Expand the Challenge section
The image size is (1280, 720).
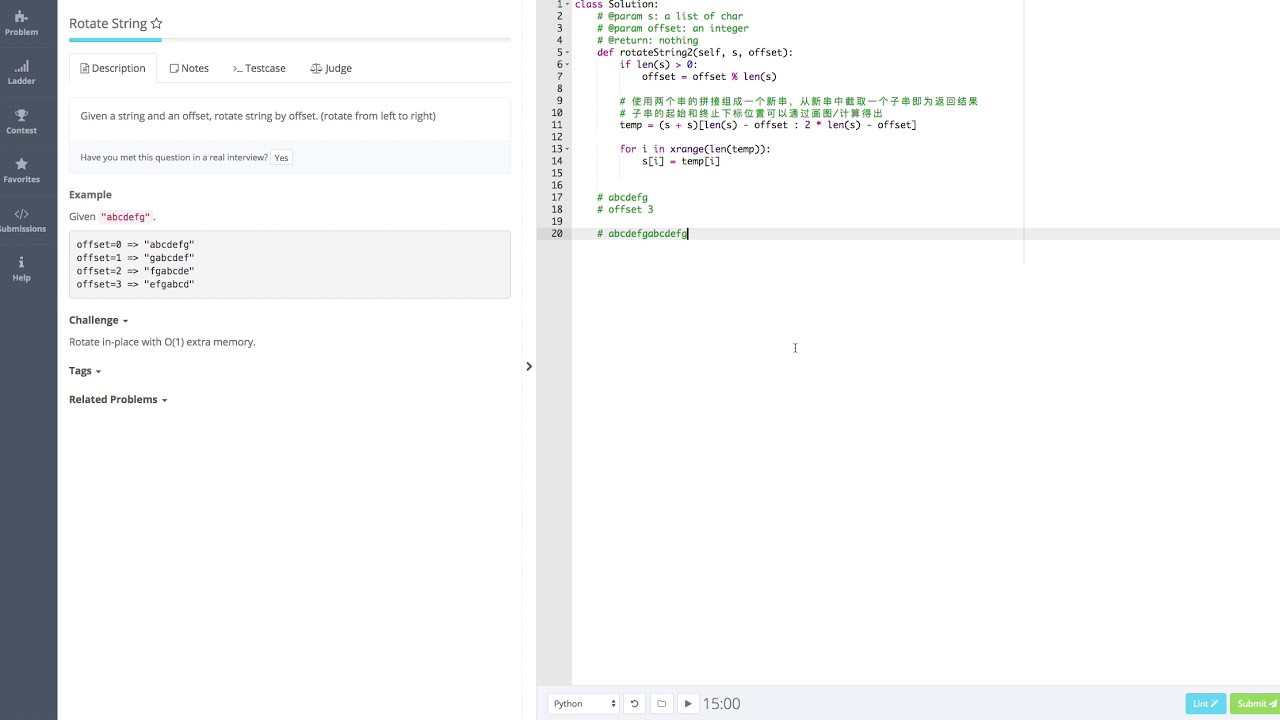(98, 320)
